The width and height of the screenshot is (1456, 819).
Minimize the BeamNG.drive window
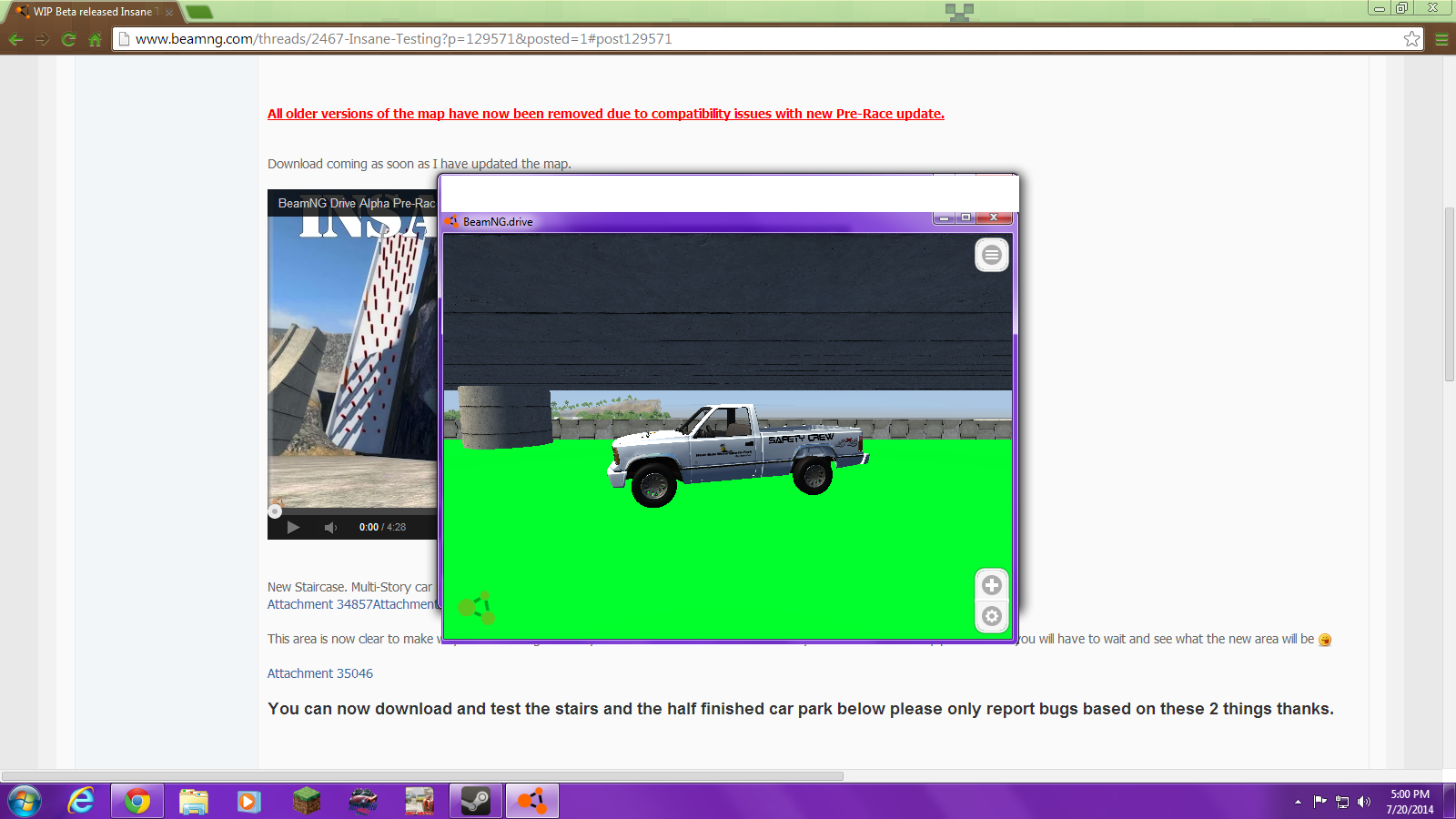coord(944,217)
